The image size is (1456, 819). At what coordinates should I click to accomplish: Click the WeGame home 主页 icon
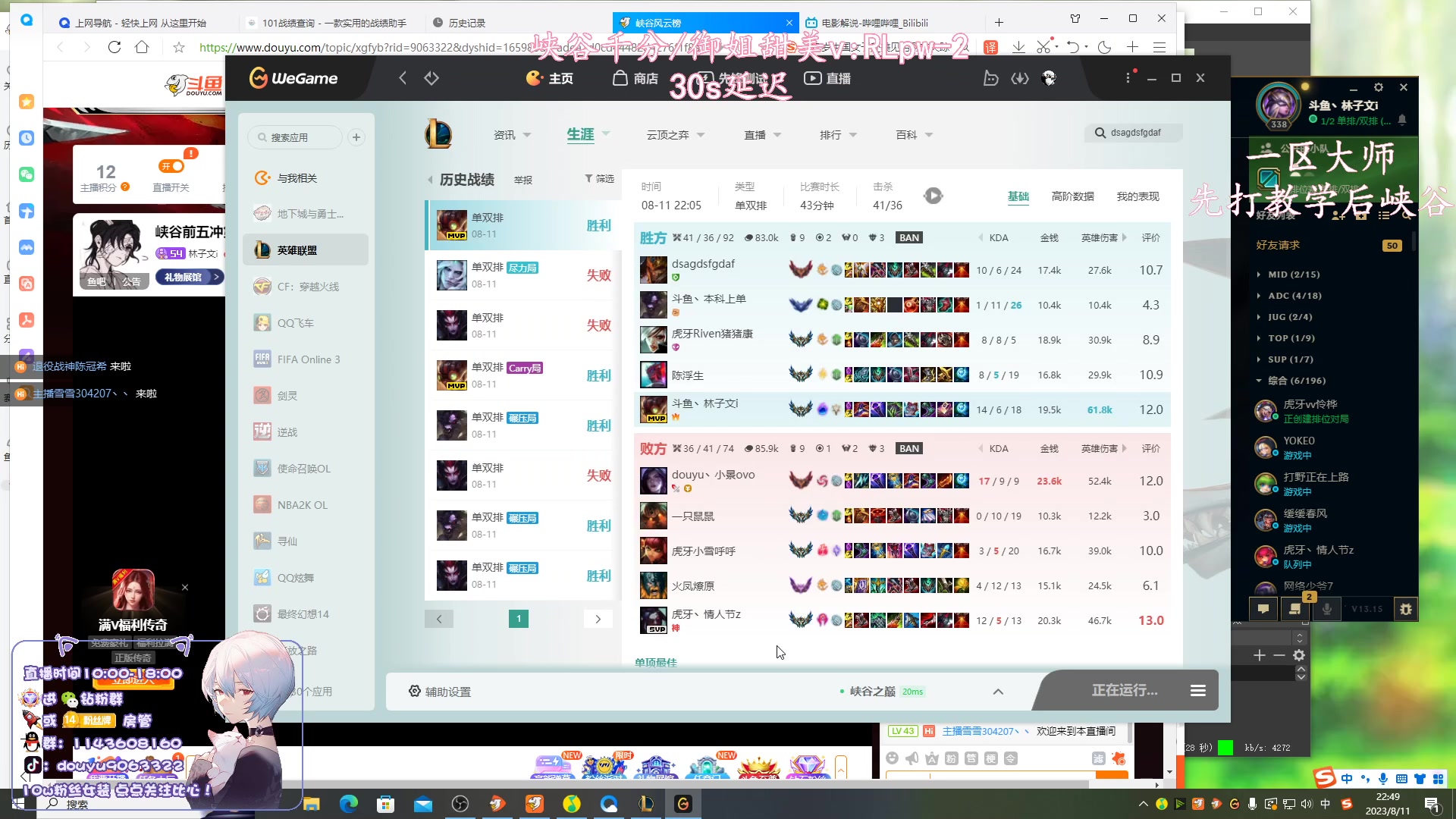(535, 78)
